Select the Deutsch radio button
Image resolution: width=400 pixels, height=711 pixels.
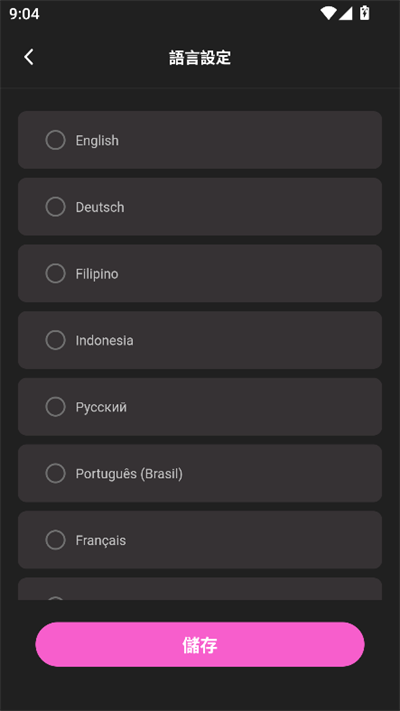(x=55, y=207)
